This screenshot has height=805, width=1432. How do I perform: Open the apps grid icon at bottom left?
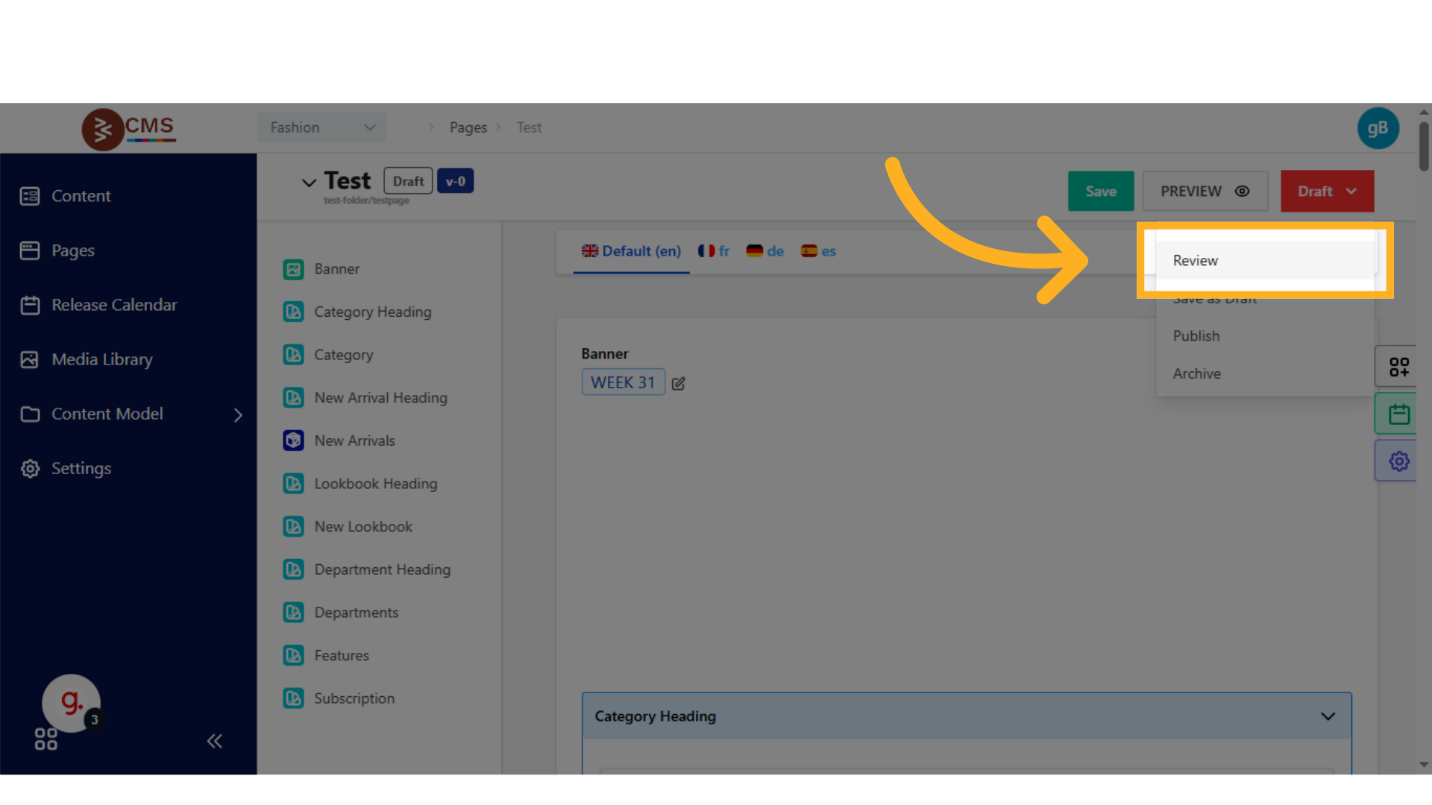pyautogui.click(x=46, y=740)
